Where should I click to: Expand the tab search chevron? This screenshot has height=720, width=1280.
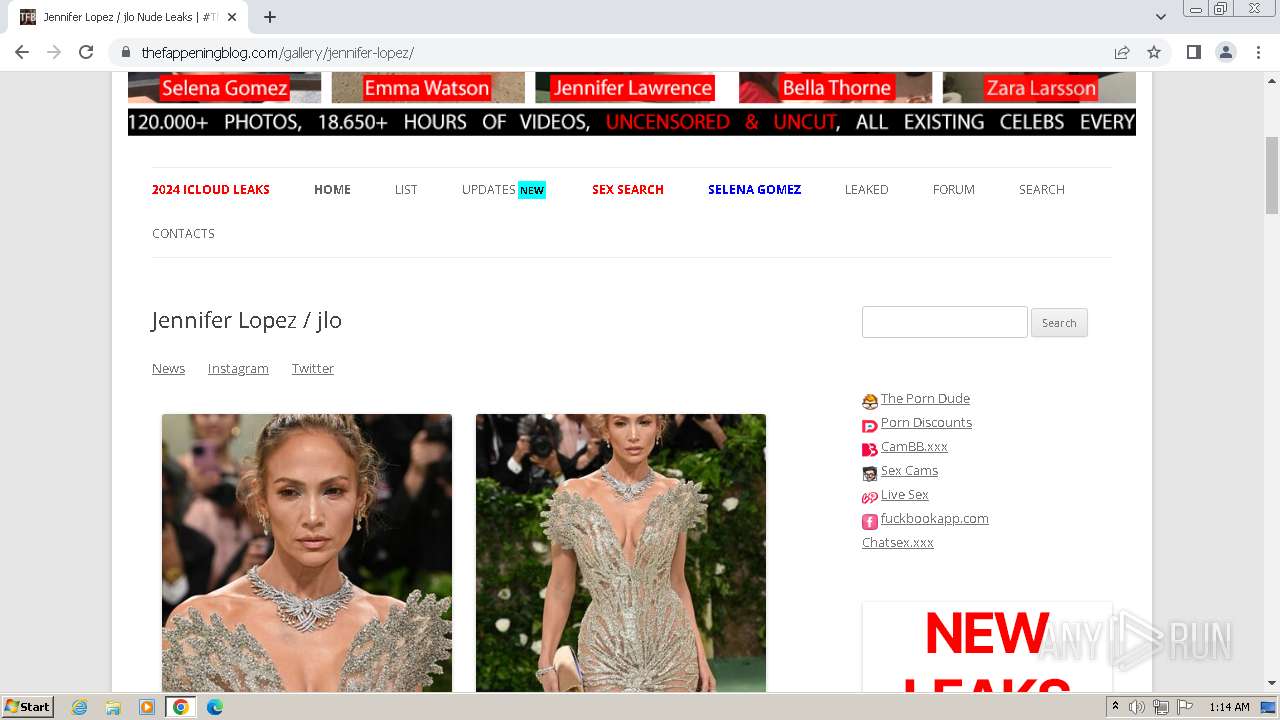[1161, 17]
